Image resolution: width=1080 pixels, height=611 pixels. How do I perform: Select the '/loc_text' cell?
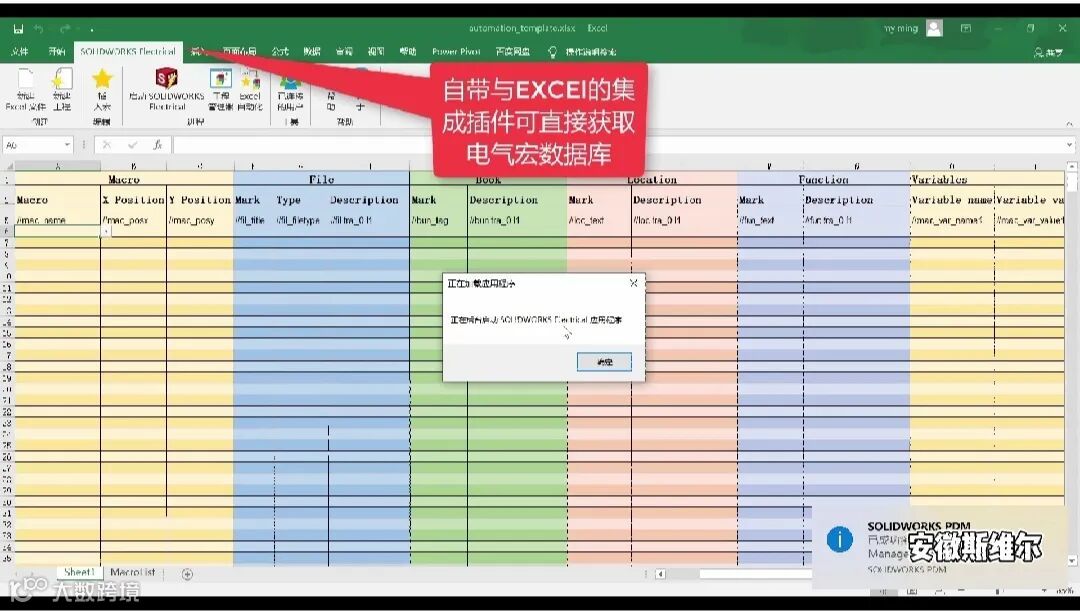[599, 220]
